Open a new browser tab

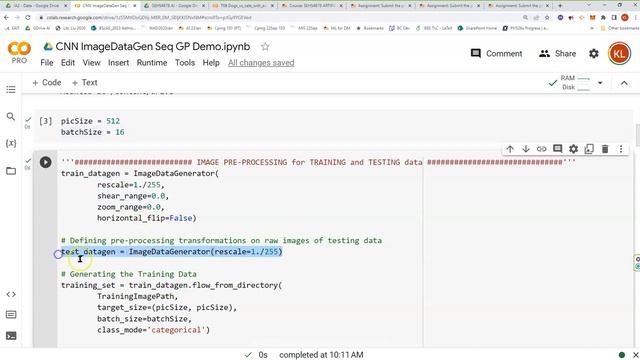(560, 6)
